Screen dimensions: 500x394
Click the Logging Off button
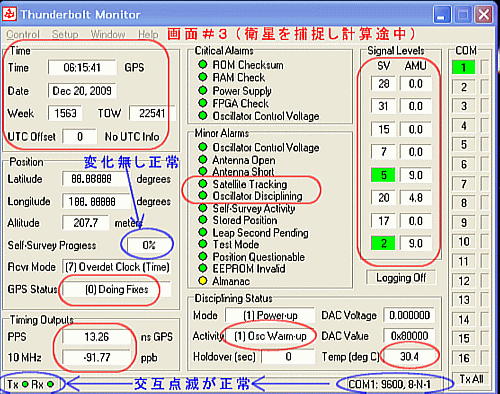coord(401,277)
